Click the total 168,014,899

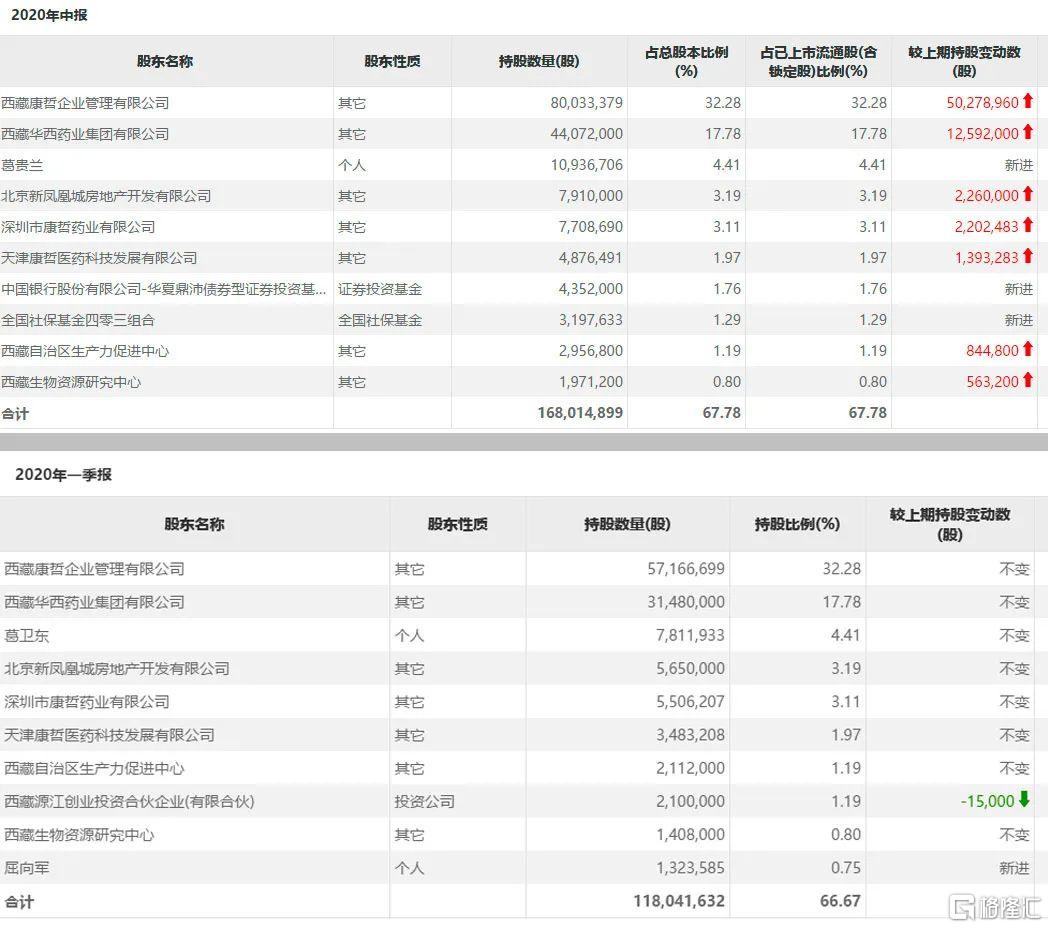point(580,413)
